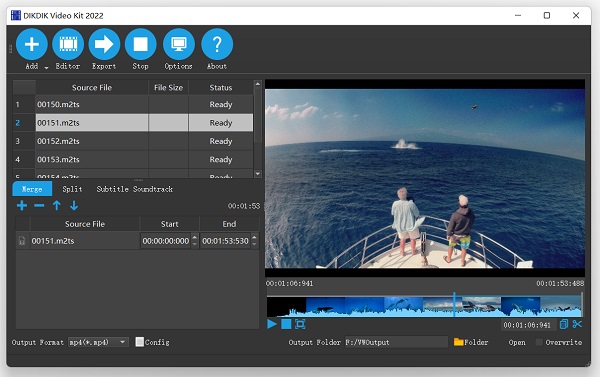Click the copy position icon next to the time field
The height and width of the screenshot is (377, 600).
(x=564, y=324)
